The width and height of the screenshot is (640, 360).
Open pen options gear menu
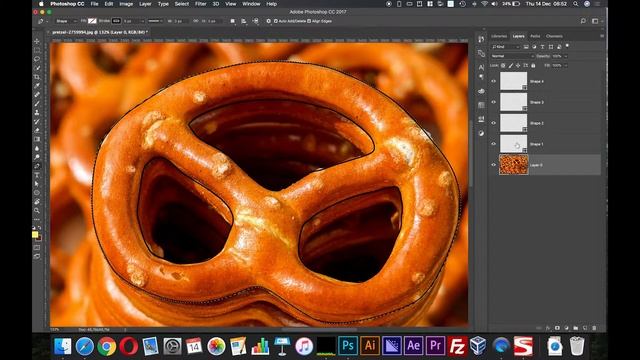268,21
